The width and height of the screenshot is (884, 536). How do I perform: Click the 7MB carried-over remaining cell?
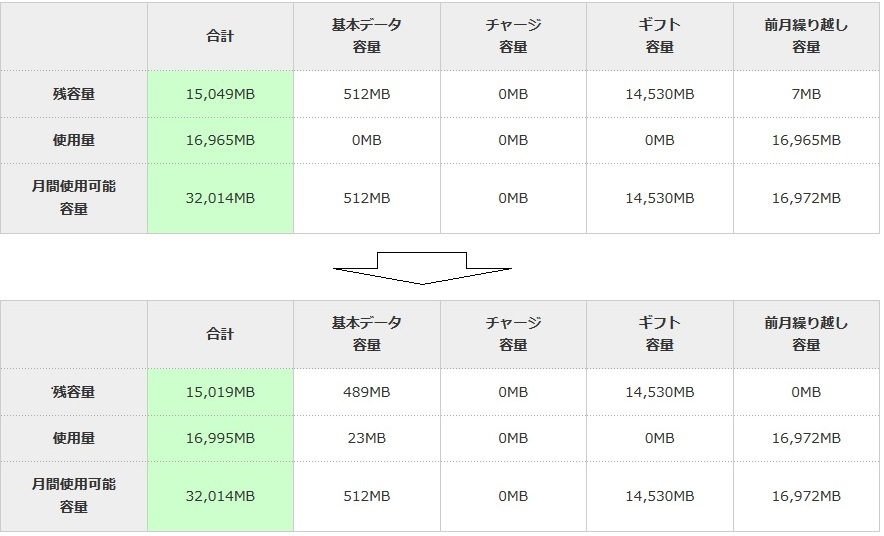tap(806, 94)
